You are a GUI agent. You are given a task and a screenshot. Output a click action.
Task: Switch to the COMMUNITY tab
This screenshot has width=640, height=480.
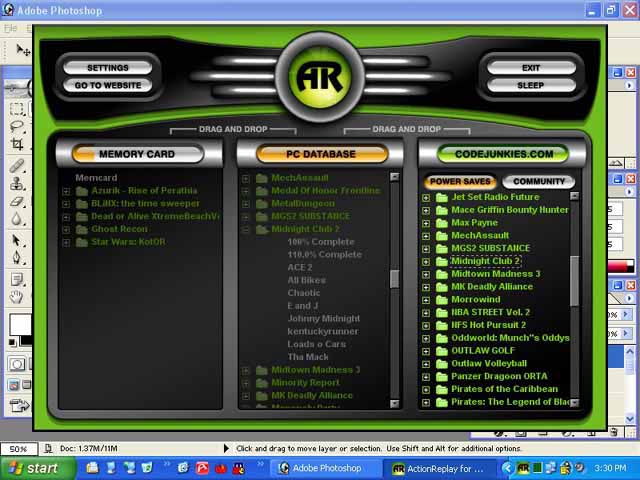coord(539,181)
